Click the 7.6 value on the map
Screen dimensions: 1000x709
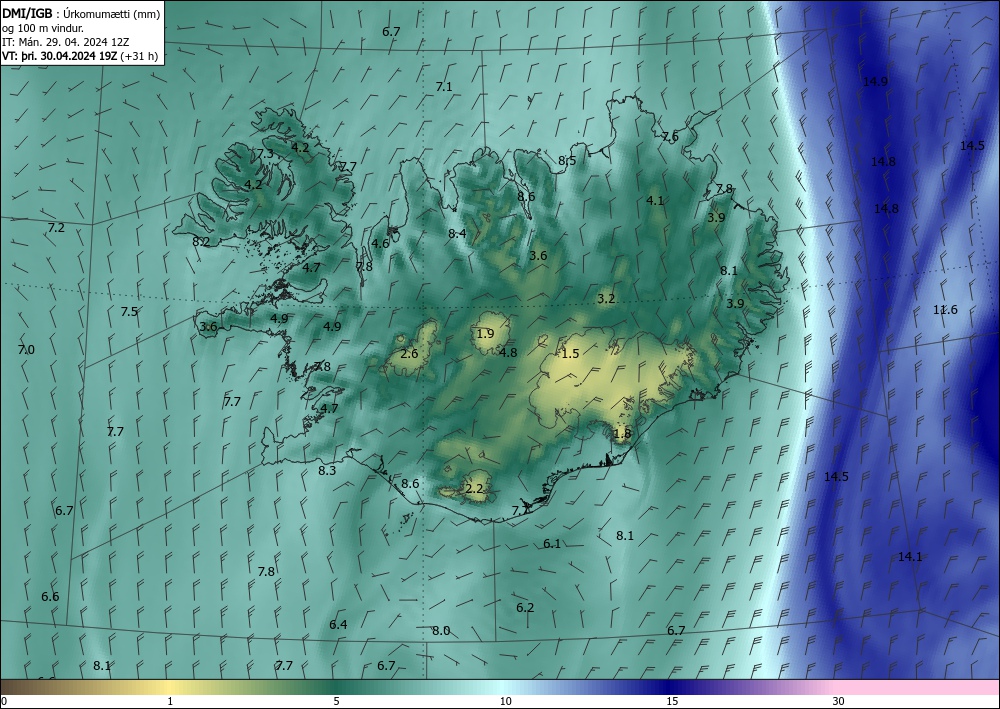coord(670,136)
